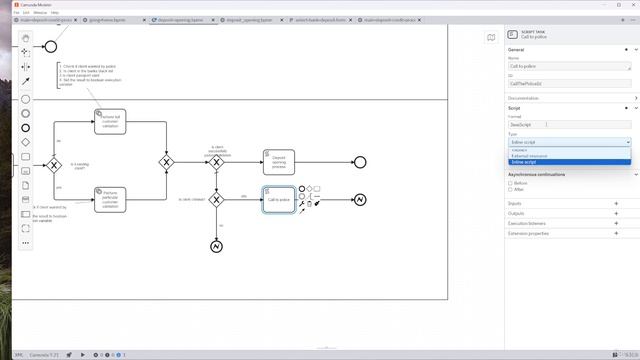Add a new diagram tab plus icon

coord(623,20)
